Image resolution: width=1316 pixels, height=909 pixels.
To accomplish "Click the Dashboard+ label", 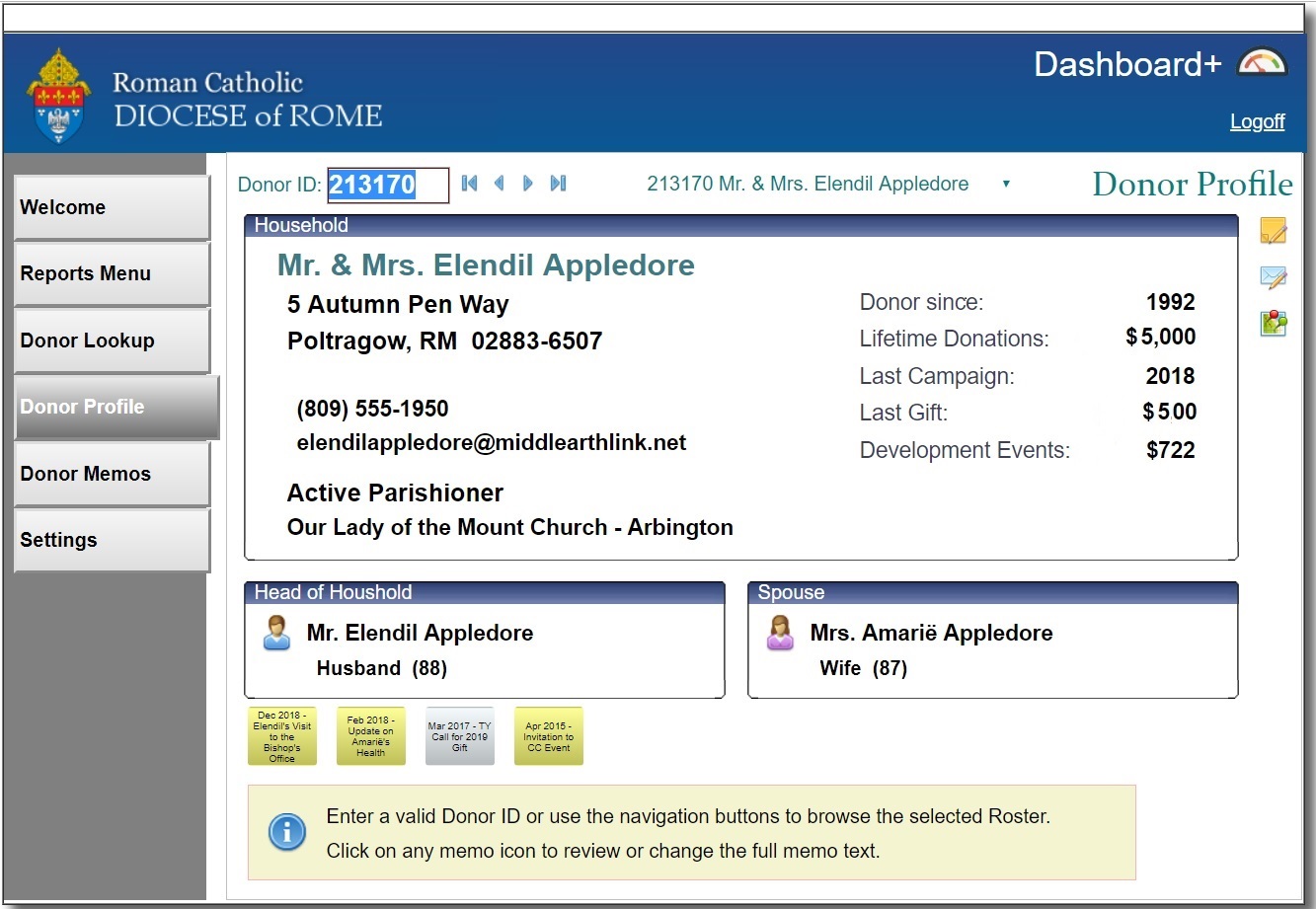I will click(x=1127, y=64).
